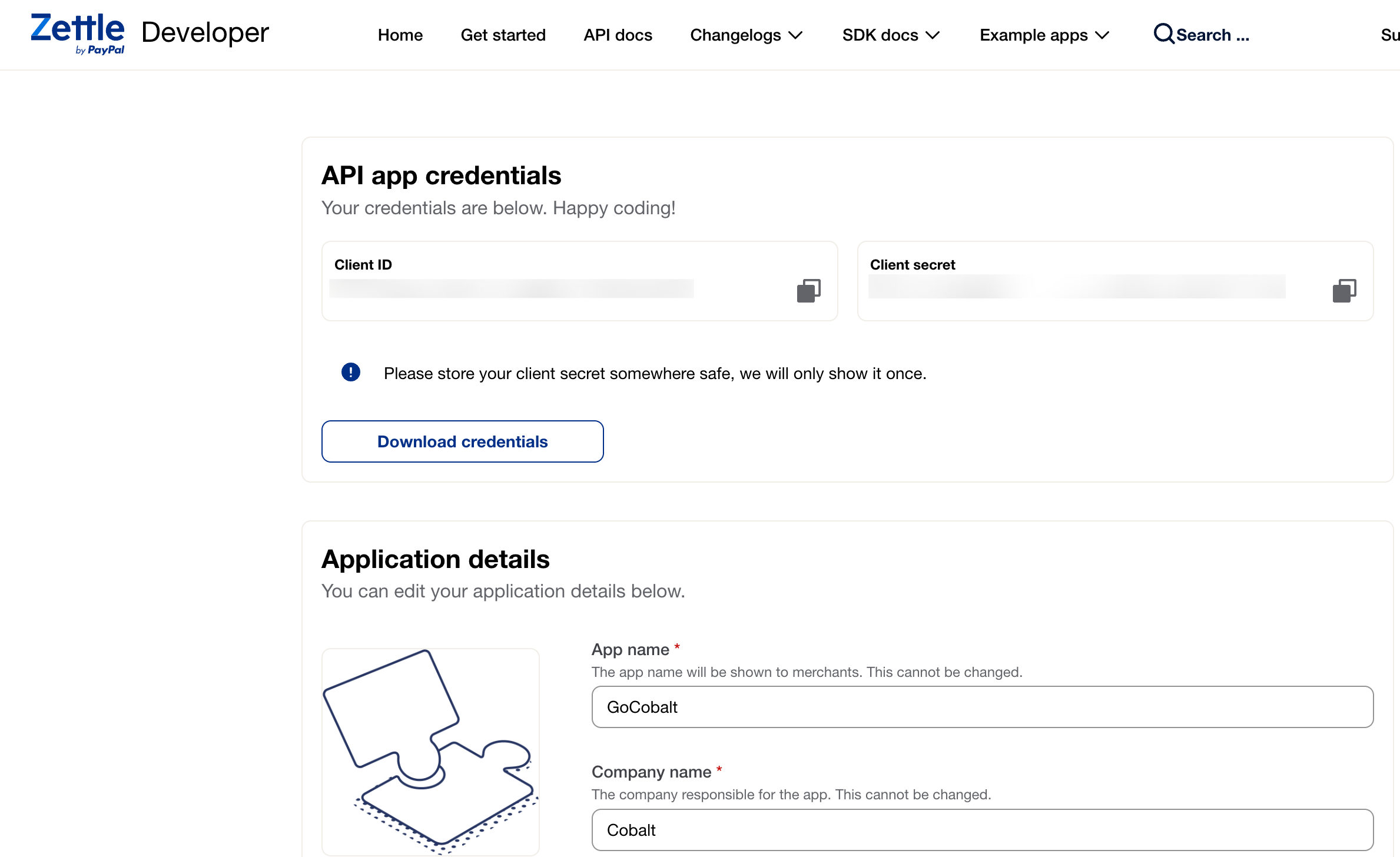Open the API docs link
Viewport: 1400px width, 857px height.
pos(618,35)
